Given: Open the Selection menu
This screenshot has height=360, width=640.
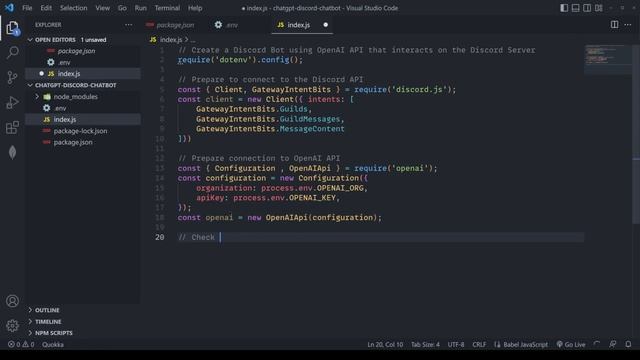Looking at the screenshot, I should [73, 8].
